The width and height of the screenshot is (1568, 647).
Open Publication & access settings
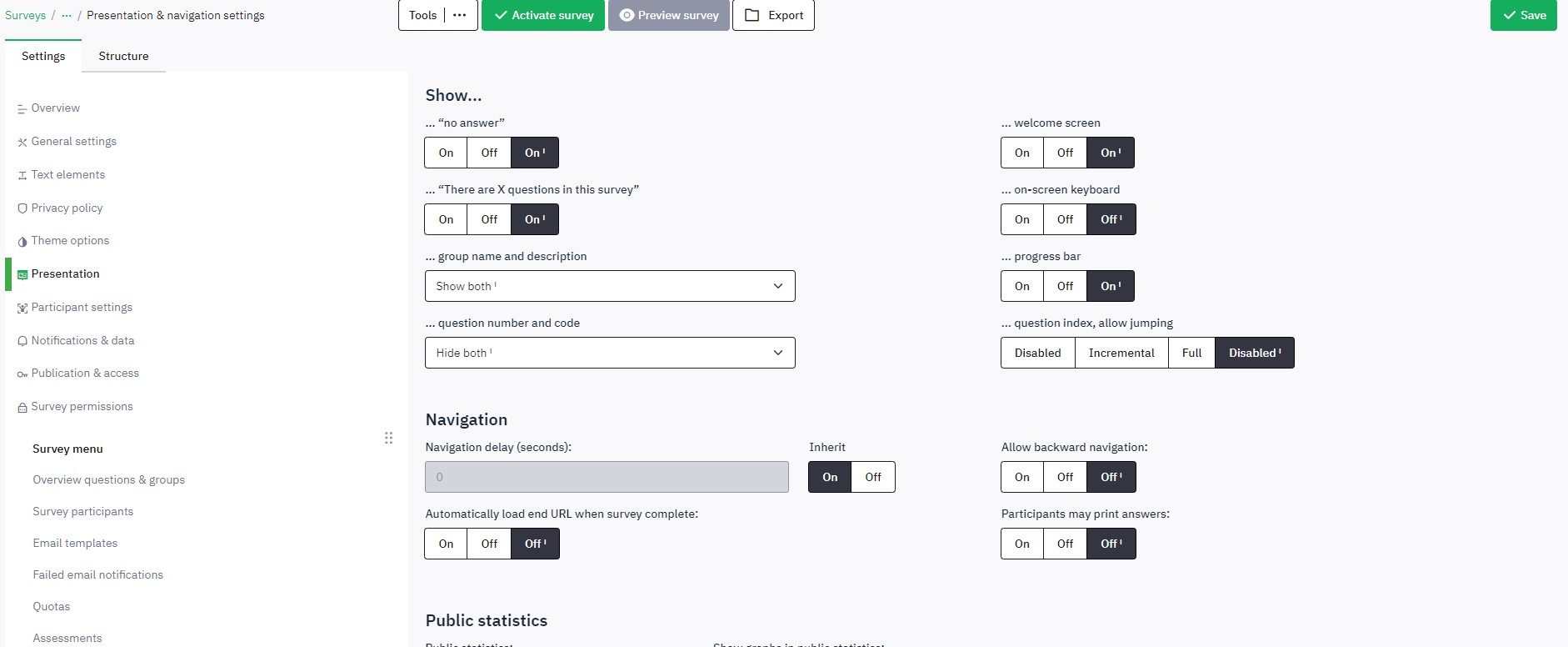[85, 374]
